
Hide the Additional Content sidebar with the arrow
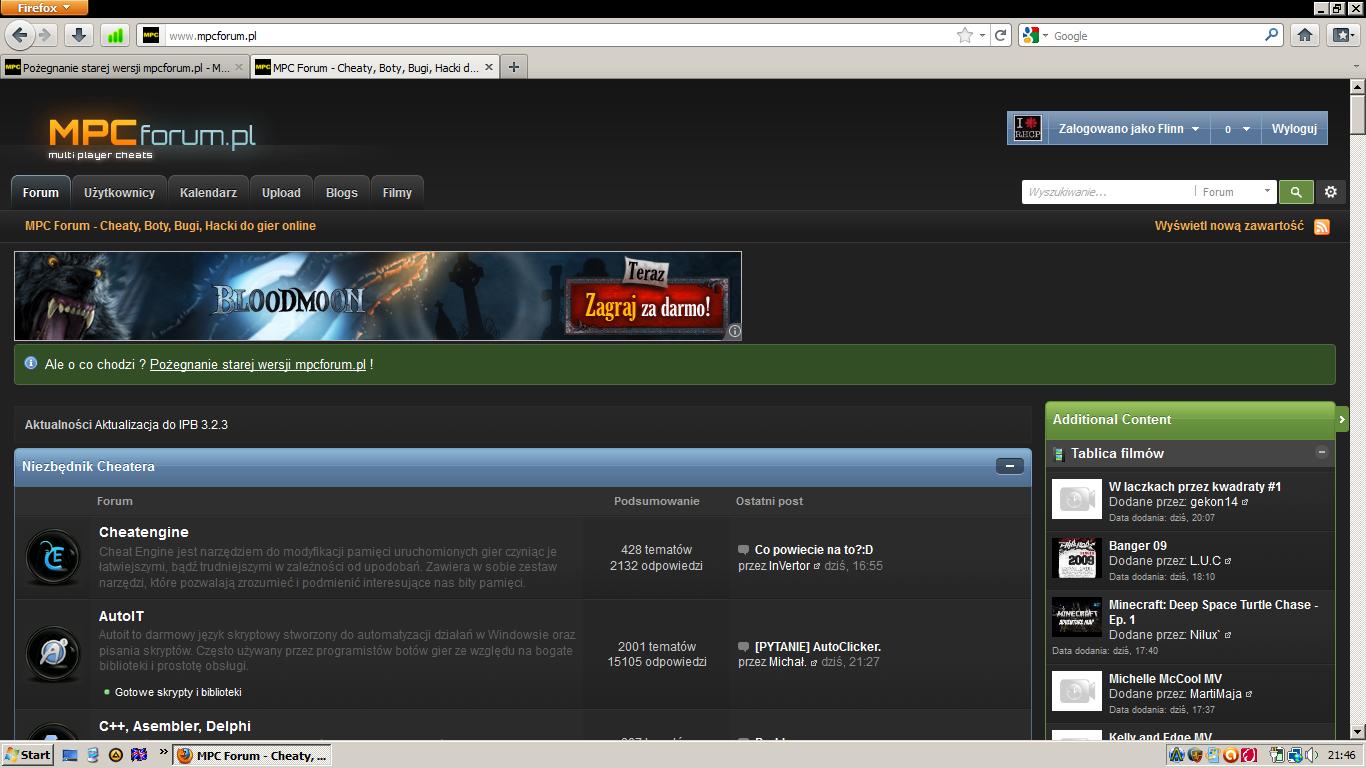coord(1342,420)
